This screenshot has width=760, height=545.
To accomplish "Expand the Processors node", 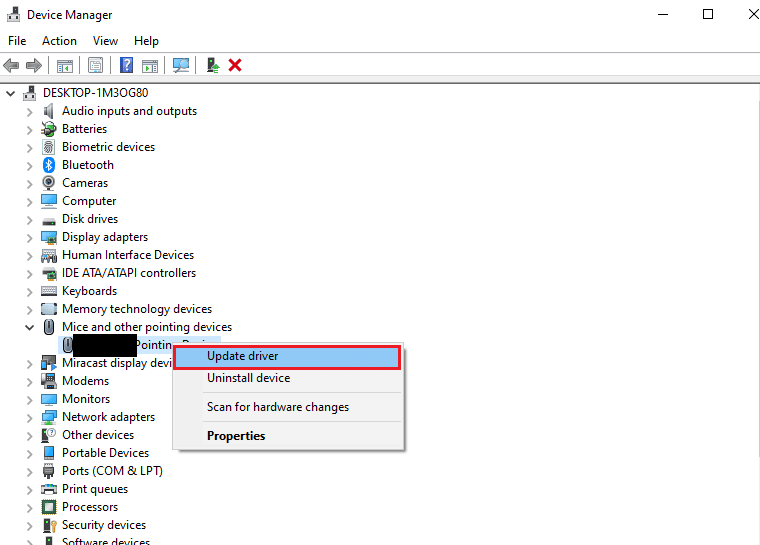I will [29, 508].
